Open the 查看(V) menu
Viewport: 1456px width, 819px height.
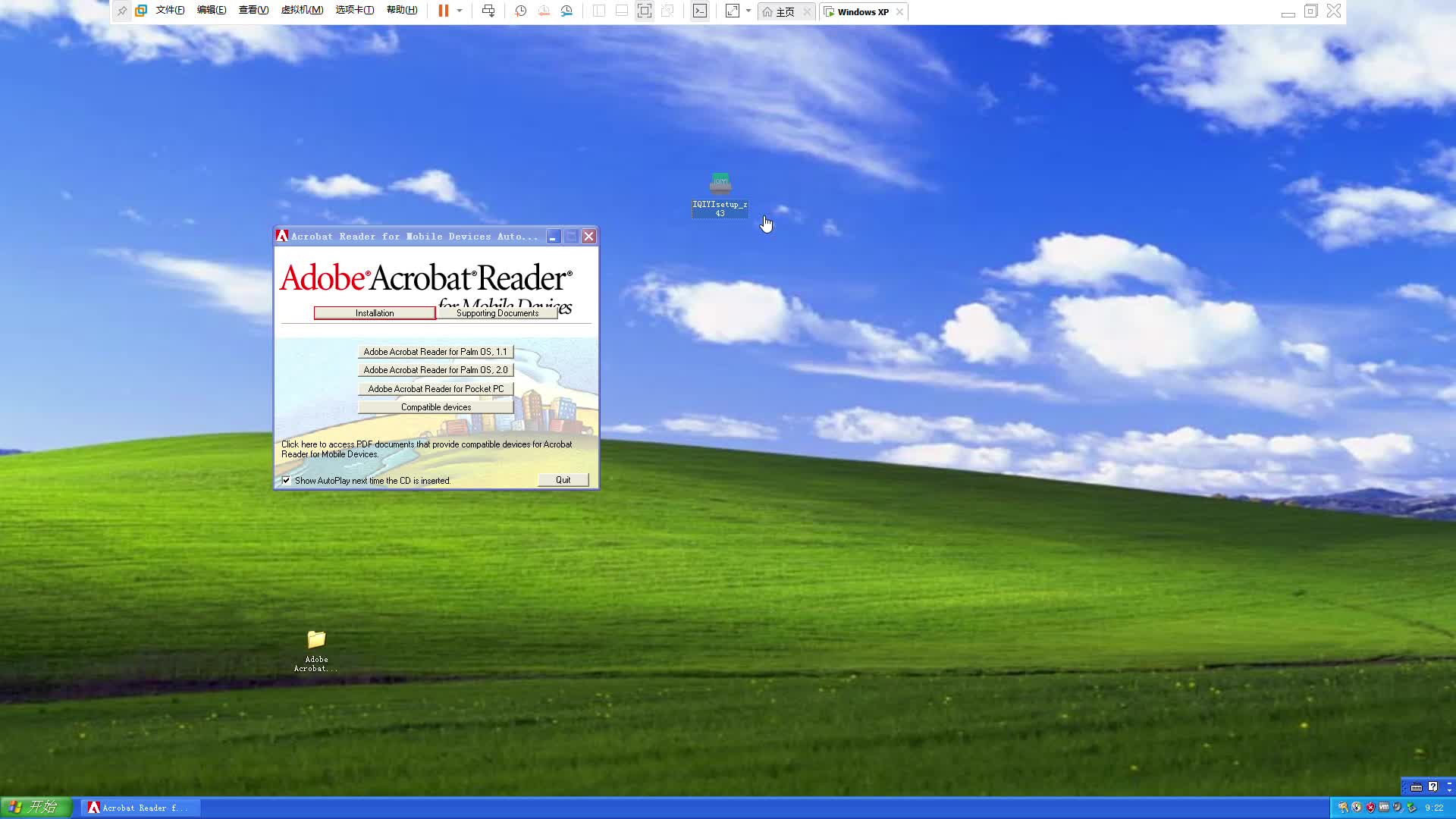[x=253, y=11]
